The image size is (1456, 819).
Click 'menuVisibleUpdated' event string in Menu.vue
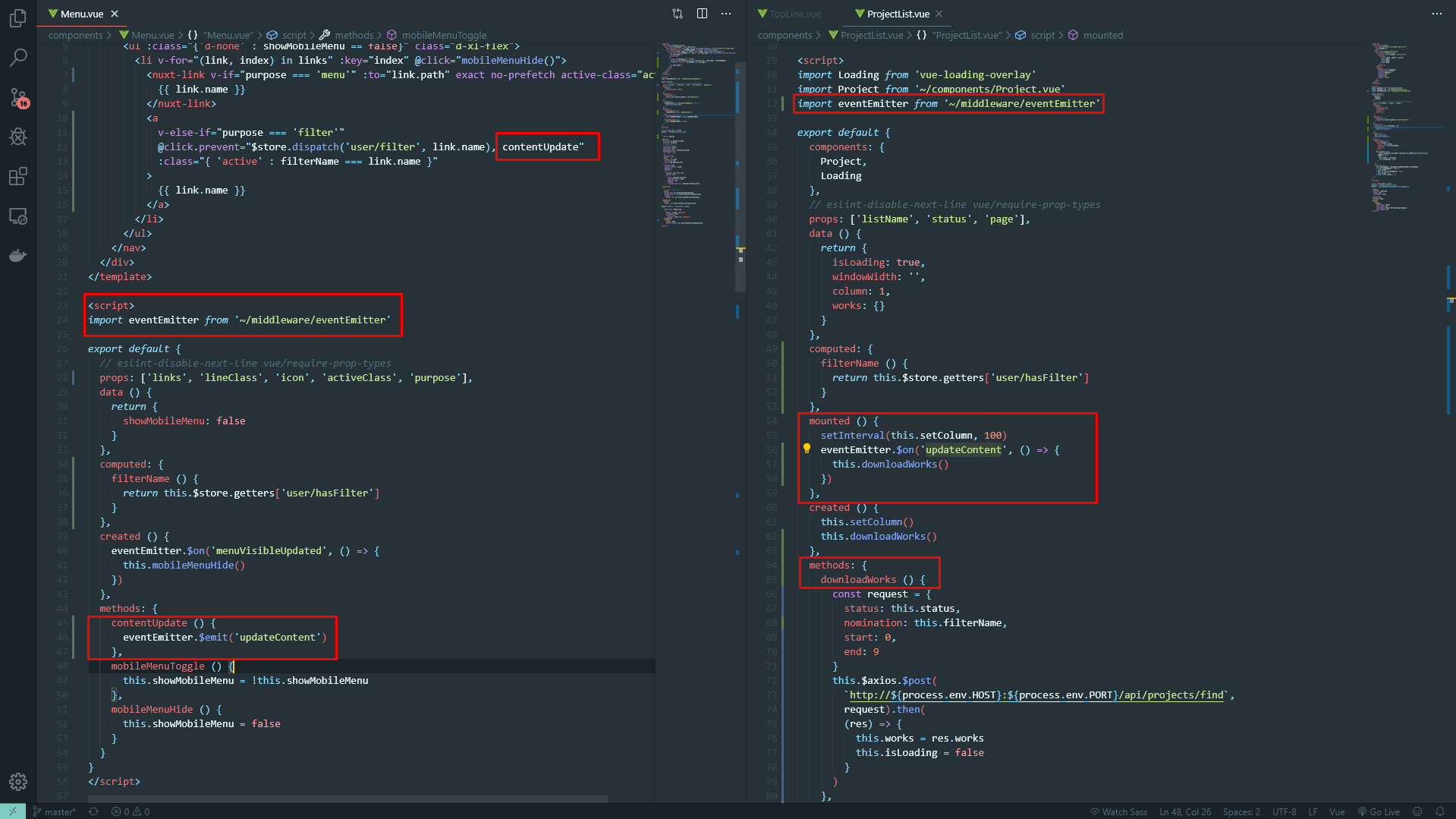click(x=269, y=550)
